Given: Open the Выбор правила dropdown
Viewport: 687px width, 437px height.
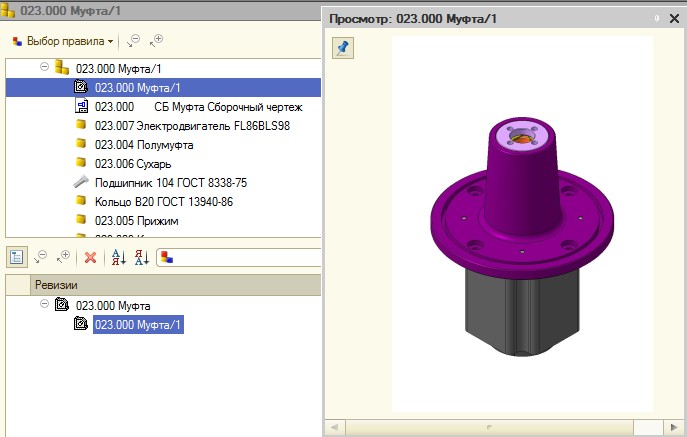Looking at the screenshot, I should (62, 41).
